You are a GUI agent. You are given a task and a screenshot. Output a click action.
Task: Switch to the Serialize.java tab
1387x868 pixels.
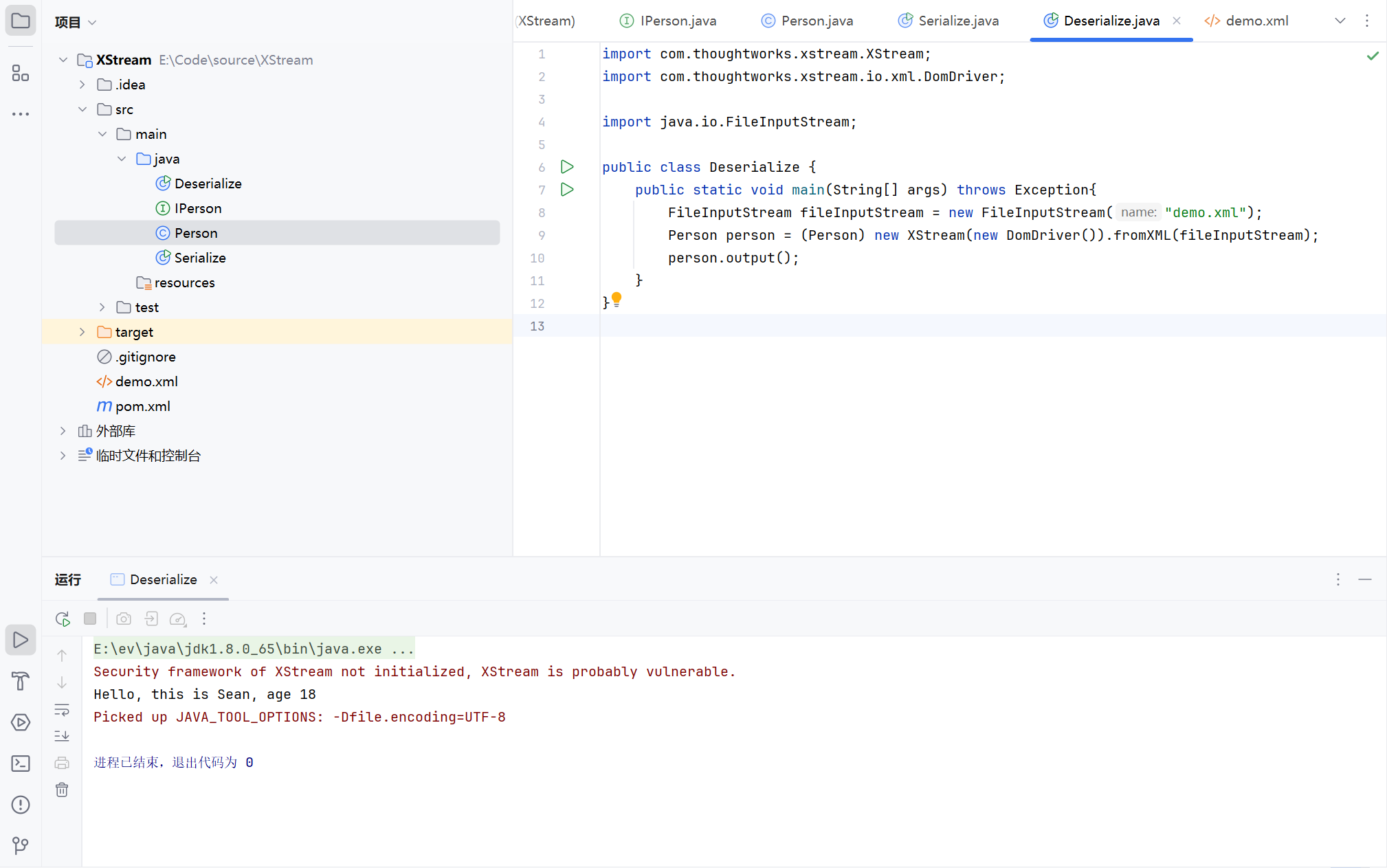pos(948,21)
